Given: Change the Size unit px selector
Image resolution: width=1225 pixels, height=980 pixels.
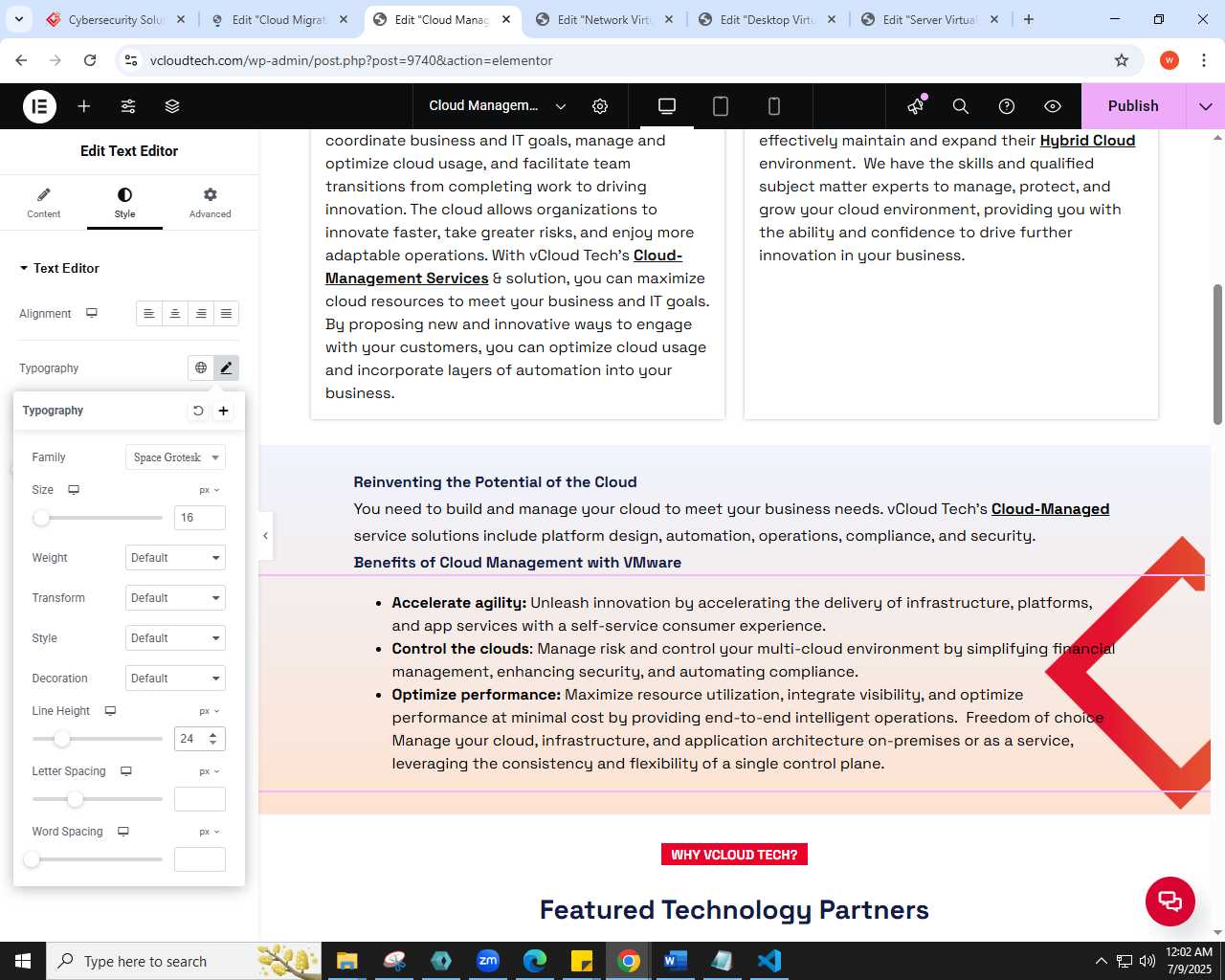Looking at the screenshot, I should [x=210, y=490].
